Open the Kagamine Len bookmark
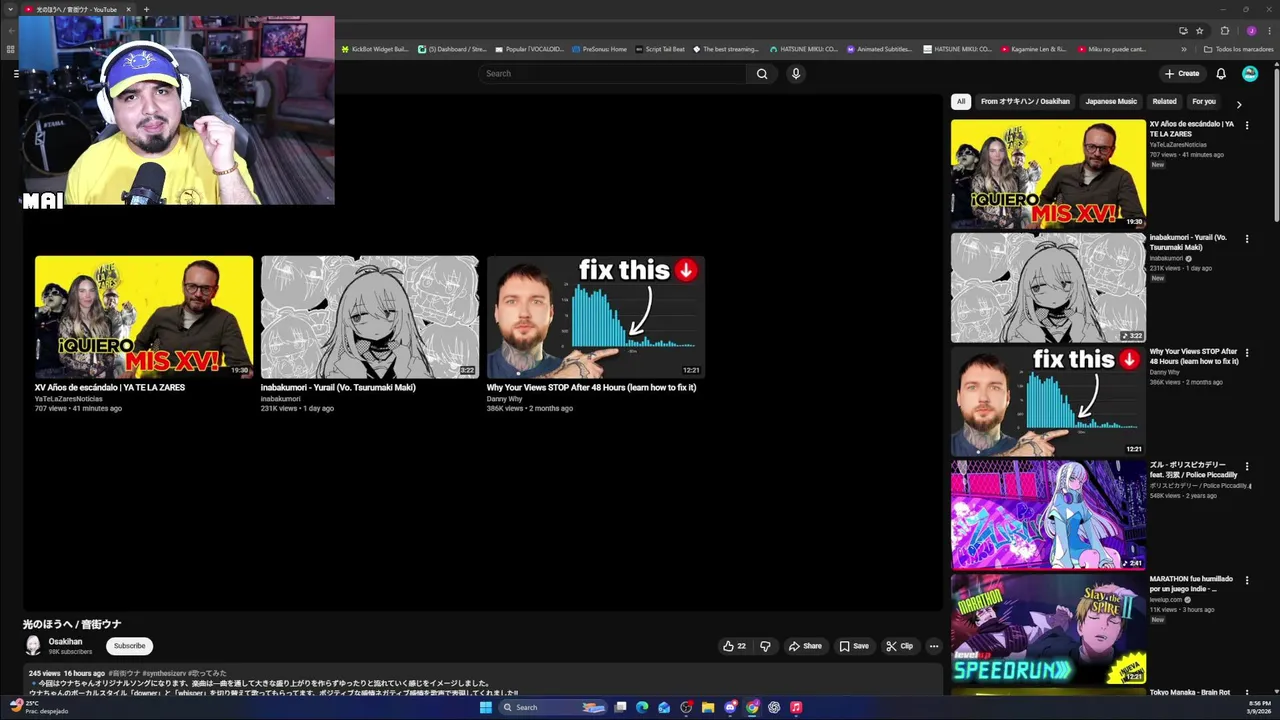Screen dimensions: 1280x720 pos(1033,49)
